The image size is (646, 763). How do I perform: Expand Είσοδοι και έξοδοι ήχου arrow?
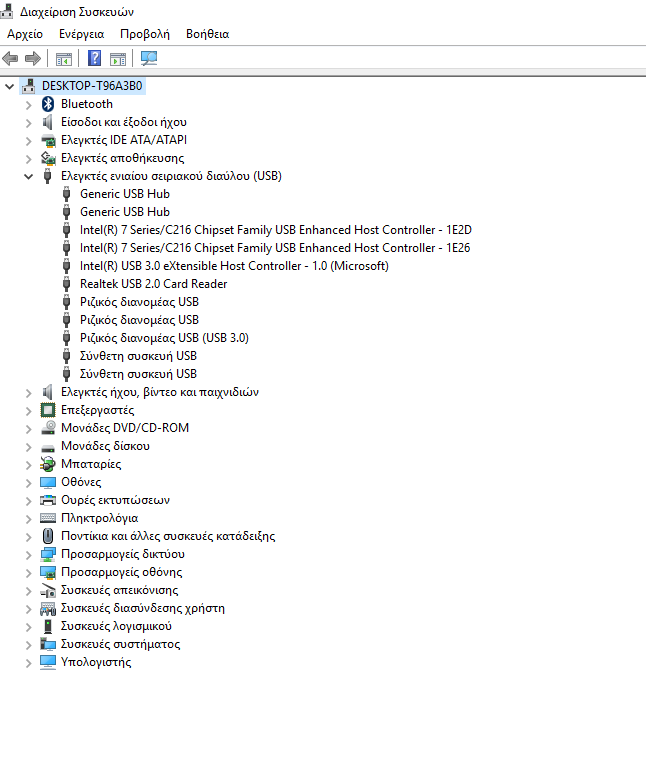29,123
